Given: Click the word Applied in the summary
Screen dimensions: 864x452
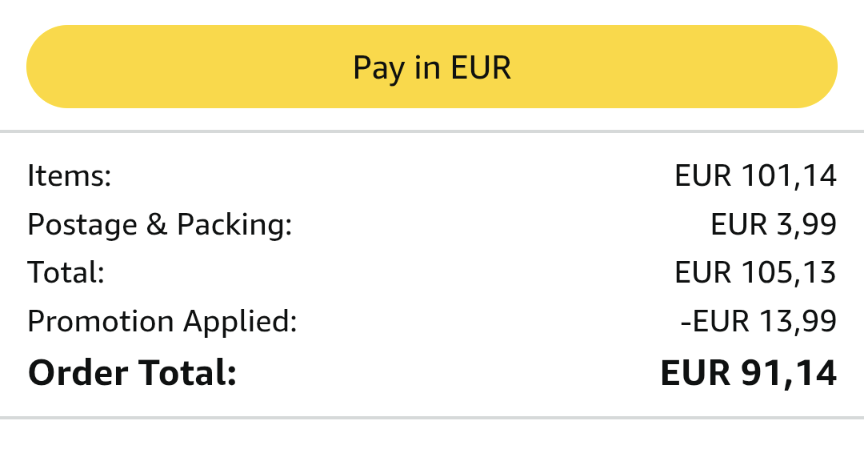Looking at the screenshot, I should point(240,321).
